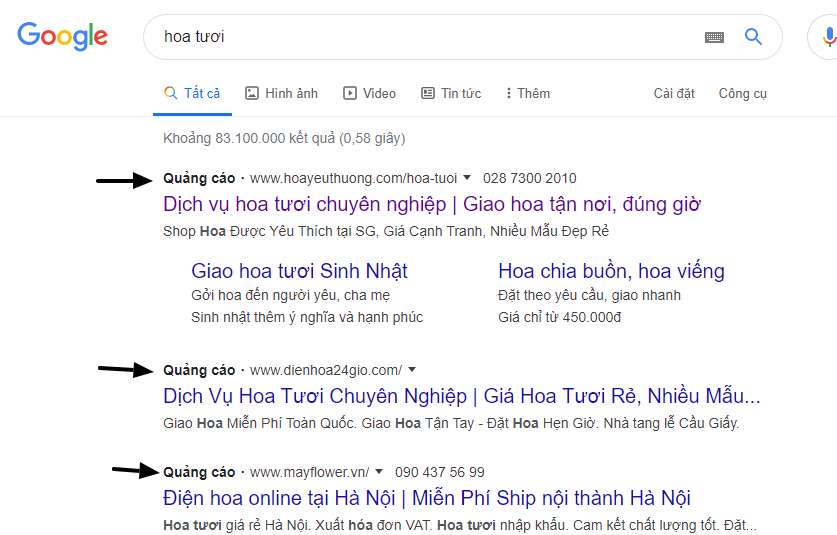Click the 'Video' play icon
837x535 pixels.
click(350, 93)
